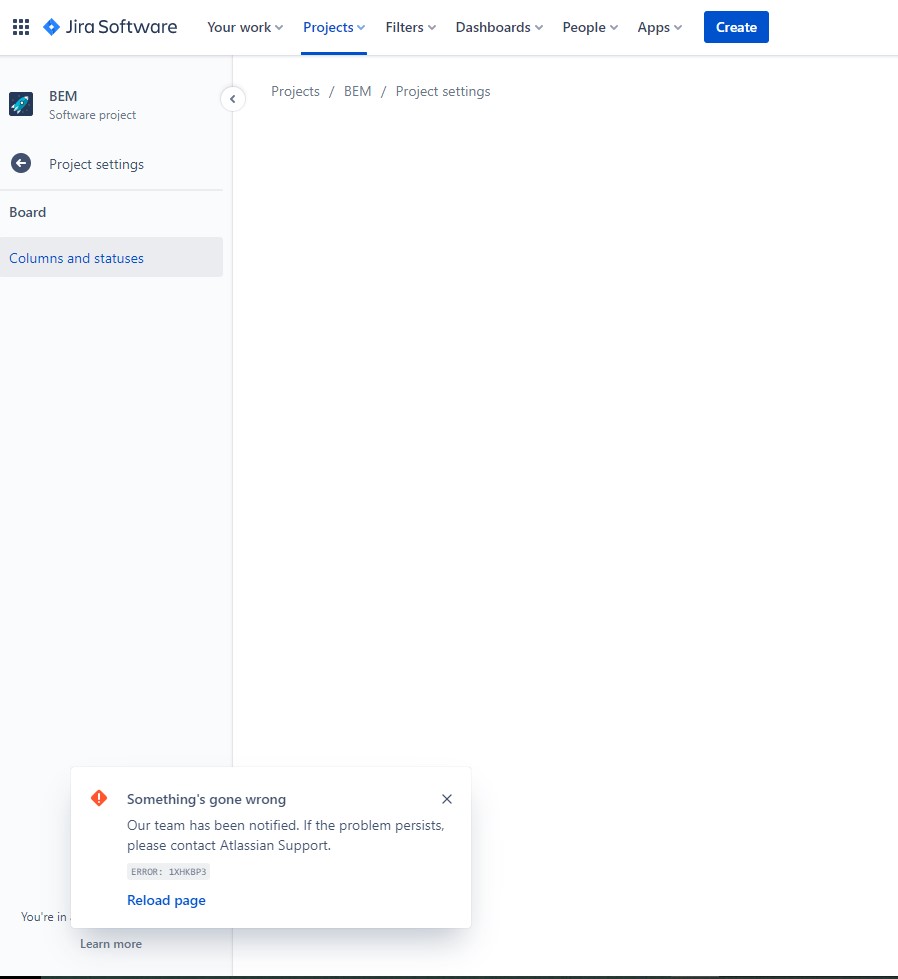This screenshot has width=898, height=979.
Task: Click the BEM breadcrumb link
Action: click(x=358, y=92)
